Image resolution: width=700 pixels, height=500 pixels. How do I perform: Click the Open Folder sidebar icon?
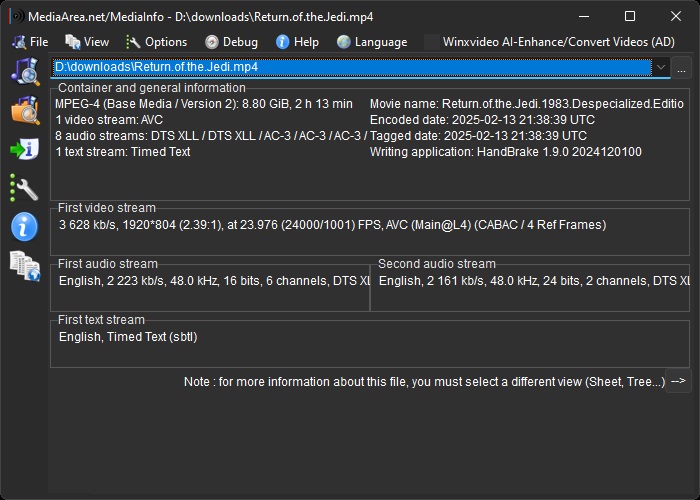click(25, 110)
